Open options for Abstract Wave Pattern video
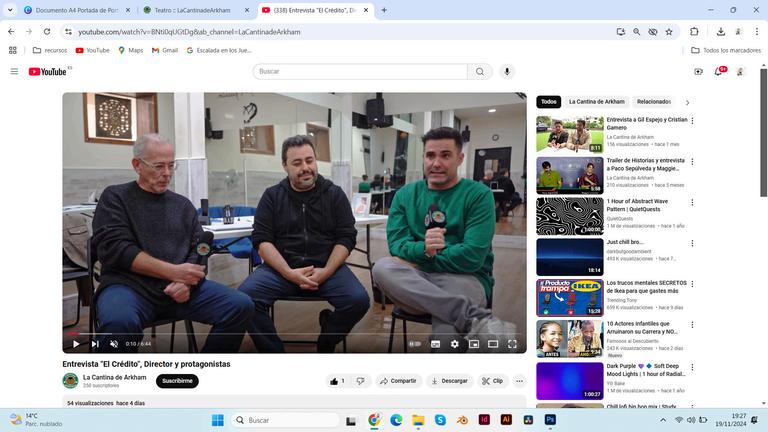The height and width of the screenshot is (432, 768). (692, 202)
